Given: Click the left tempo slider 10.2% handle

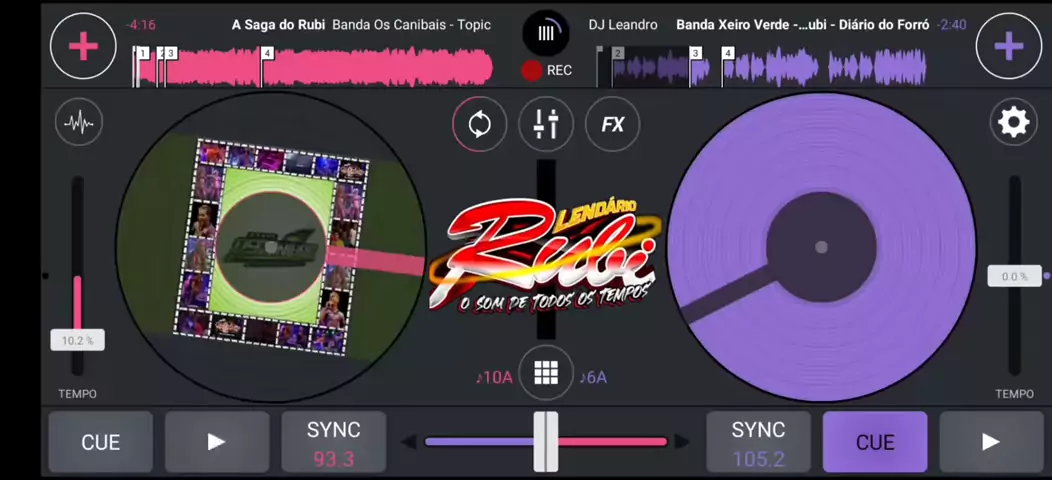Looking at the screenshot, I should [77, 341].
